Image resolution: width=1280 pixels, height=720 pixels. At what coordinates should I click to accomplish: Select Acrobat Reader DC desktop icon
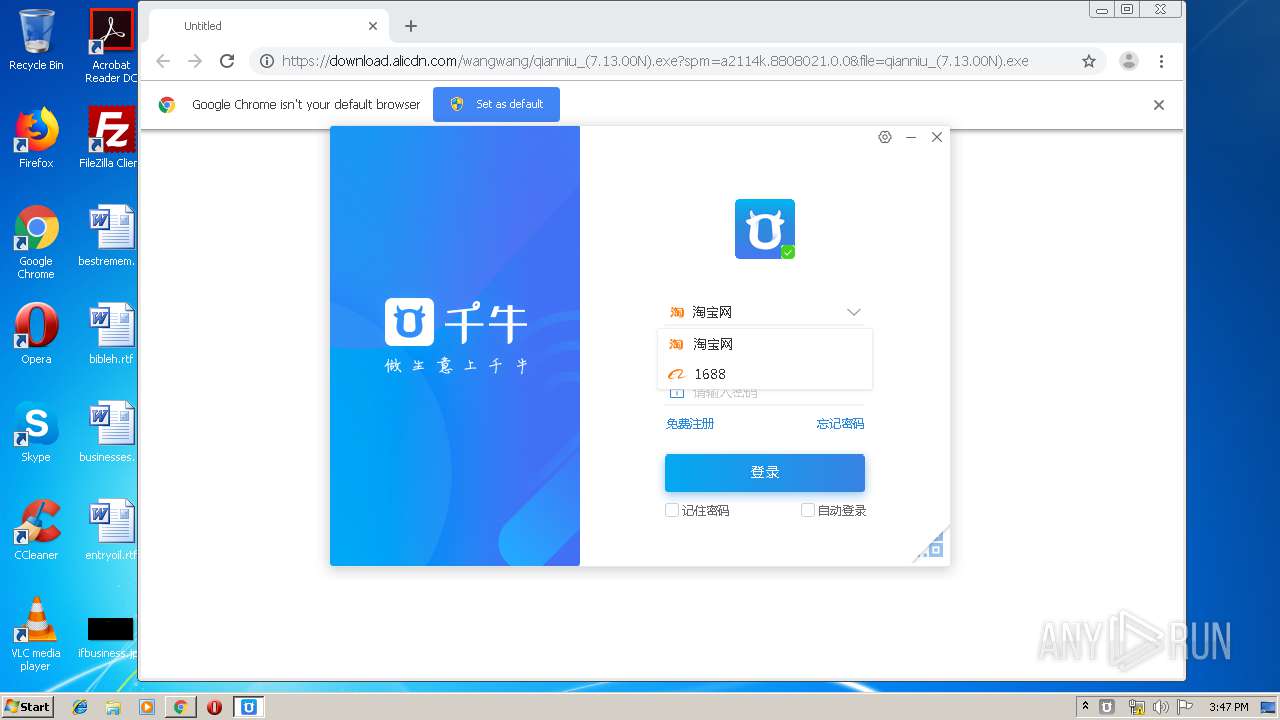click(x=111, y=46)
